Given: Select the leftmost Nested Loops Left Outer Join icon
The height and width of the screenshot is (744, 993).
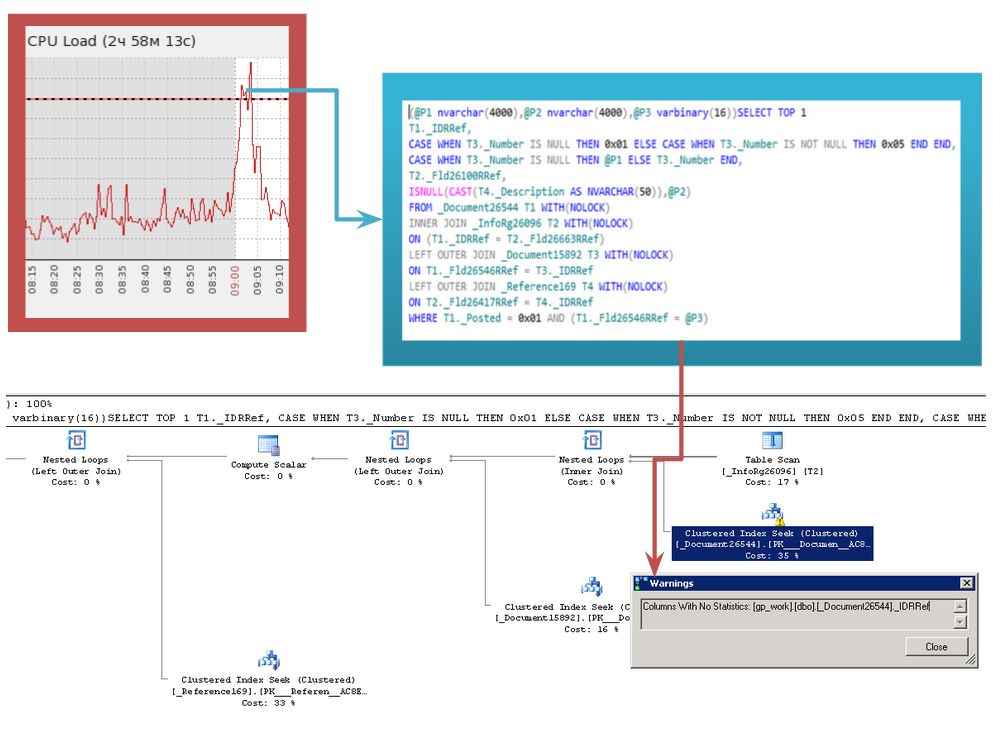Looking at the screenshot, I should pyautogui.click(x=75, y=440).
